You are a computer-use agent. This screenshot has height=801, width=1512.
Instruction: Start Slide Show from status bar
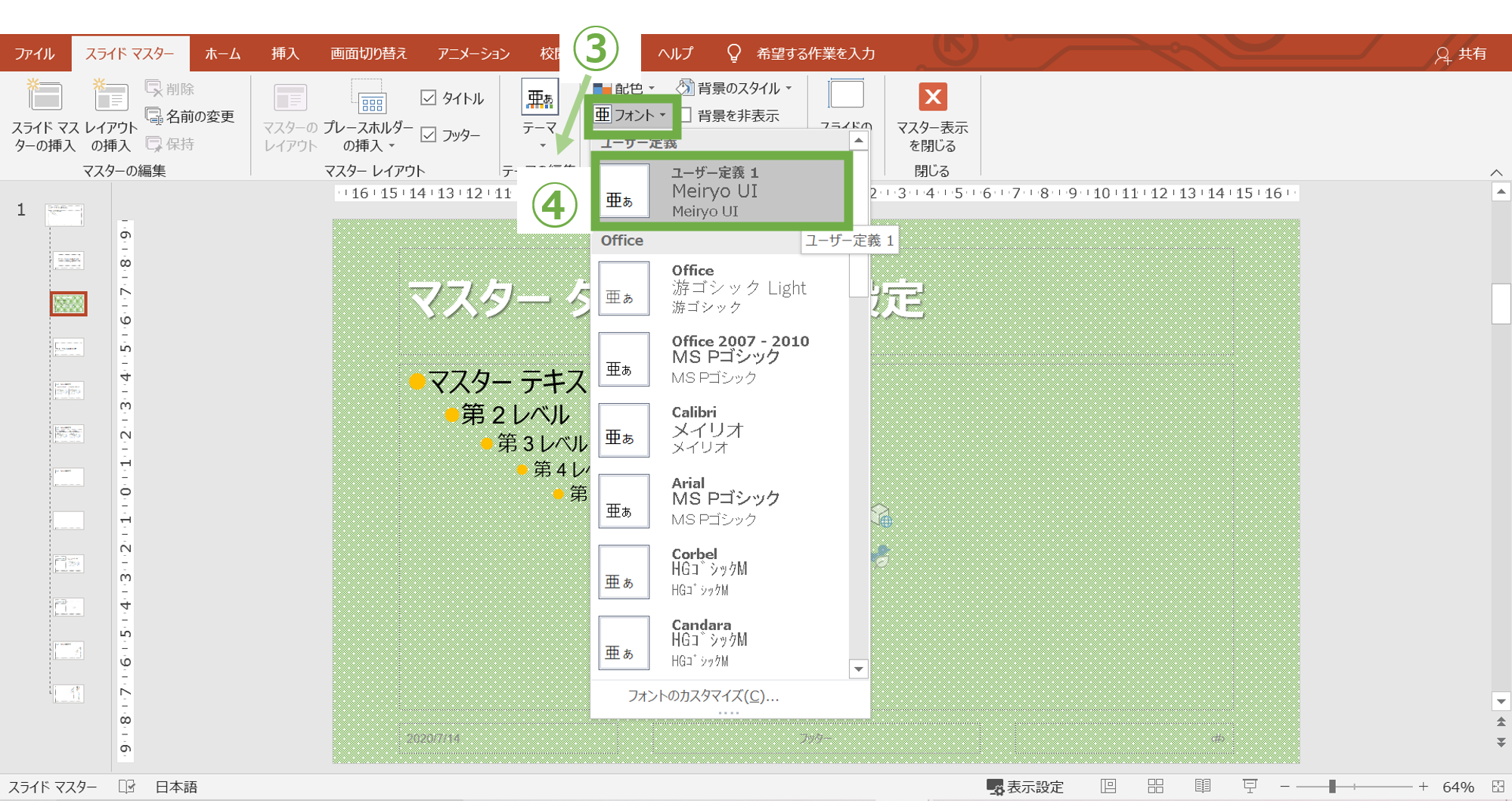point(1250,787)
